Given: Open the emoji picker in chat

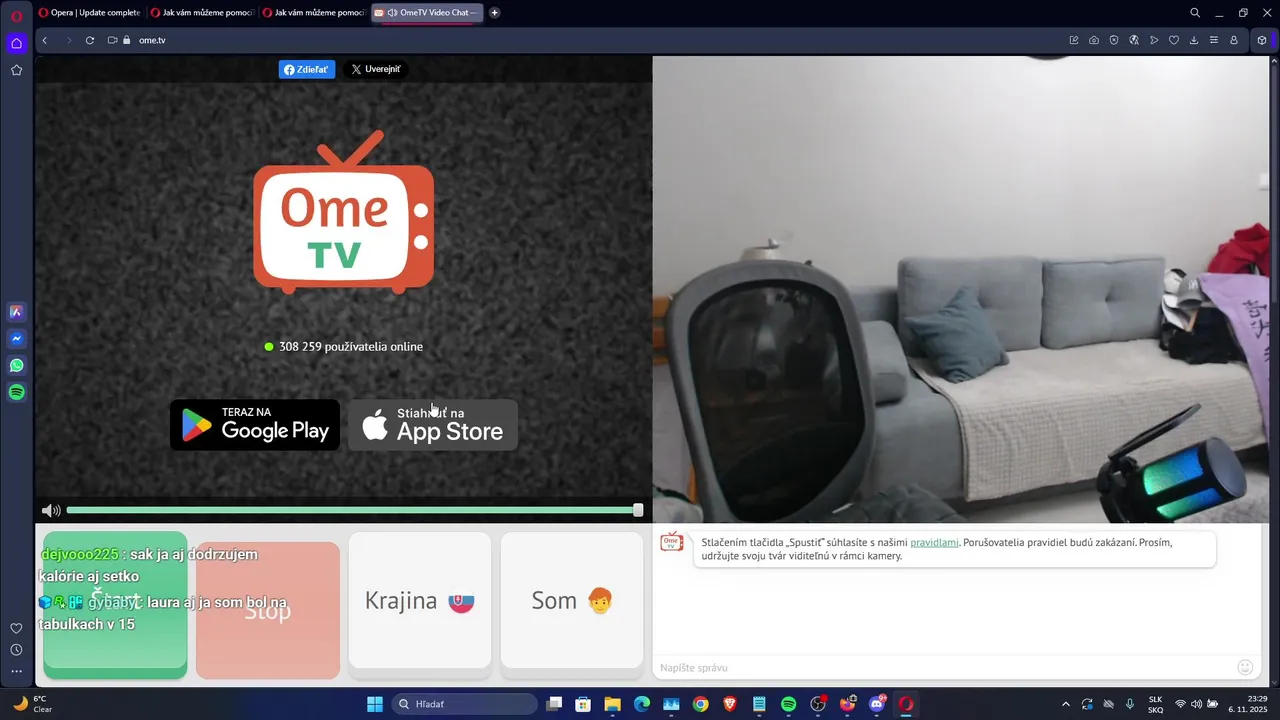Looking at the screenshot, I should [x=1245, y=667].
